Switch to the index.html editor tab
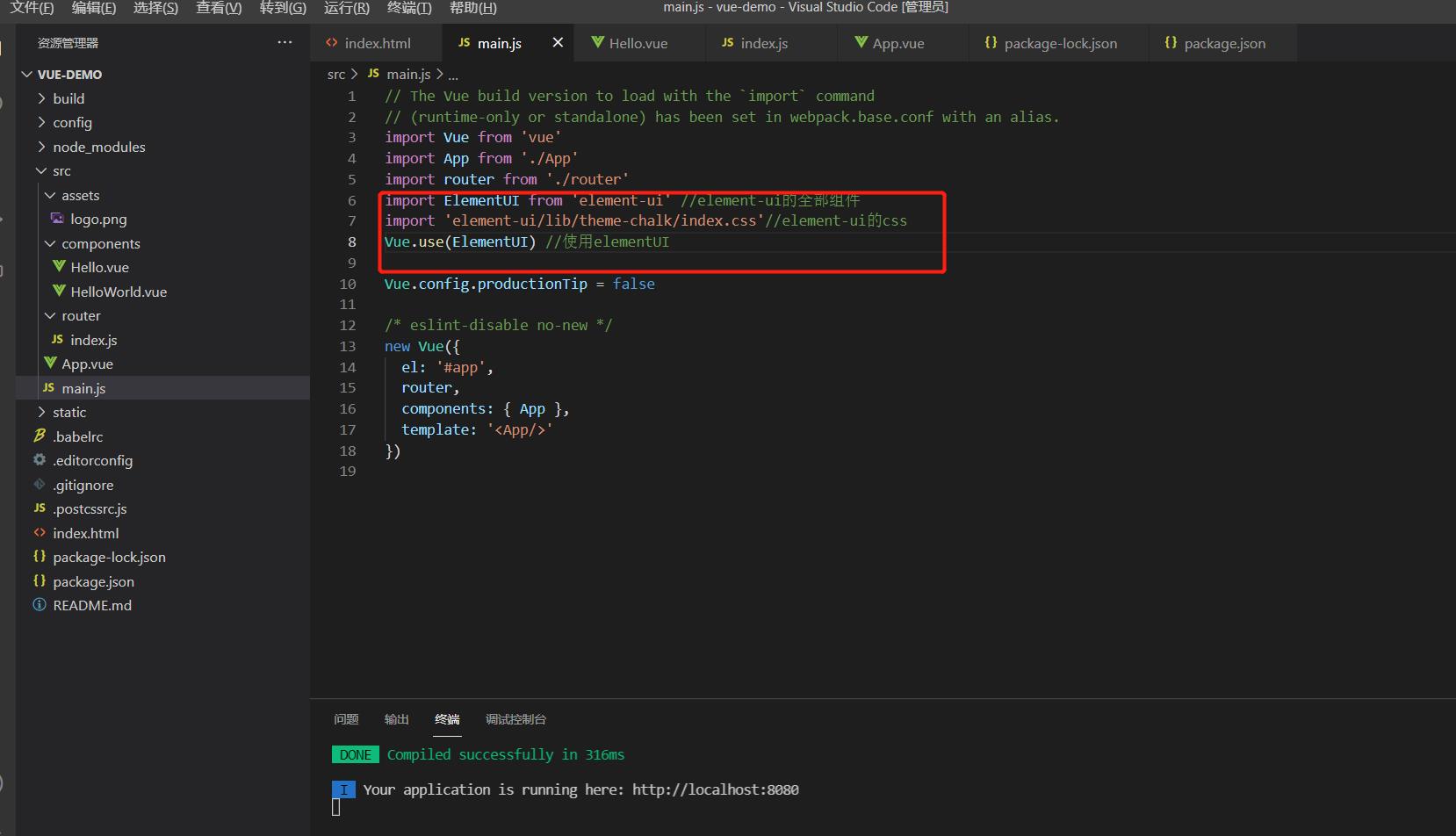This screenshot has height=836, width=1456. tap(378, 43)
